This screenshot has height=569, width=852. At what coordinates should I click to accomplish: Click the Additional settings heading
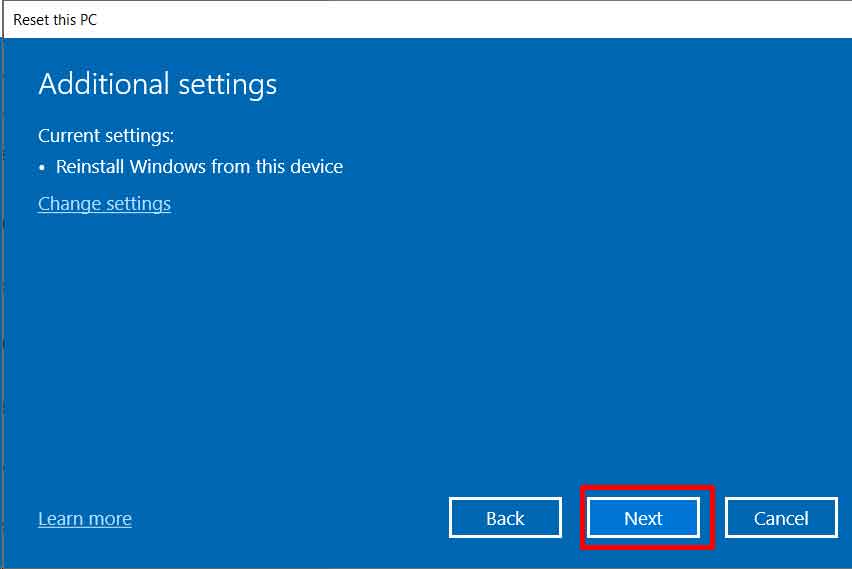[158, 84]
